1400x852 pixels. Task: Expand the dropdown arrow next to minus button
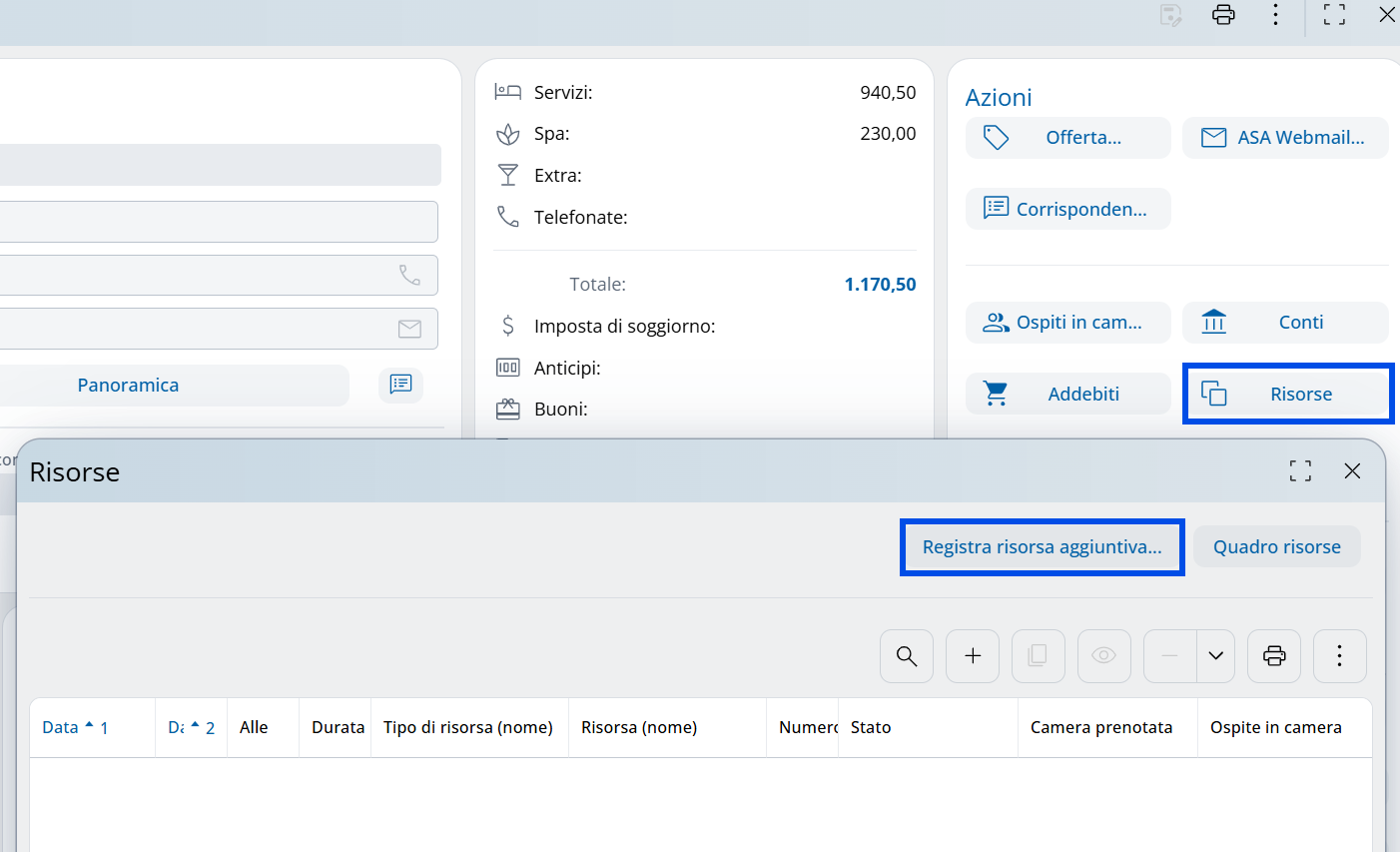point(1215,656)
